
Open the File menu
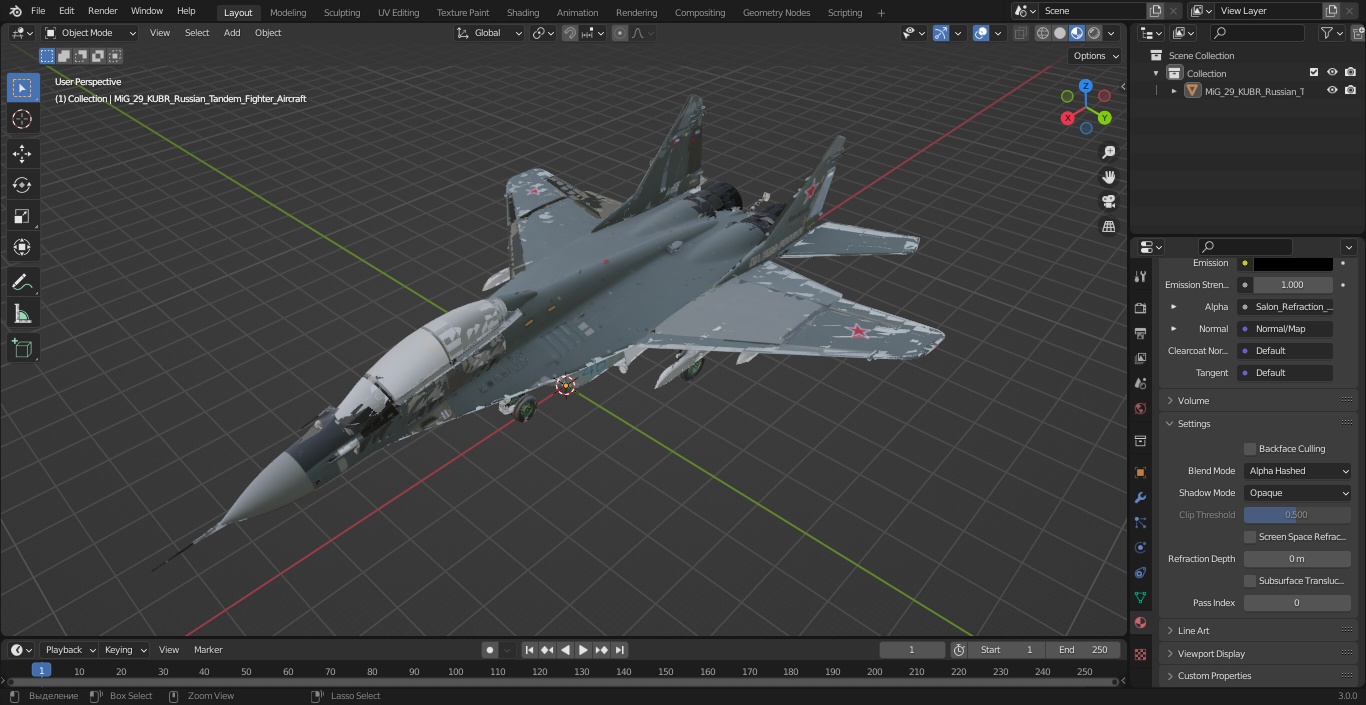[38, 11]
